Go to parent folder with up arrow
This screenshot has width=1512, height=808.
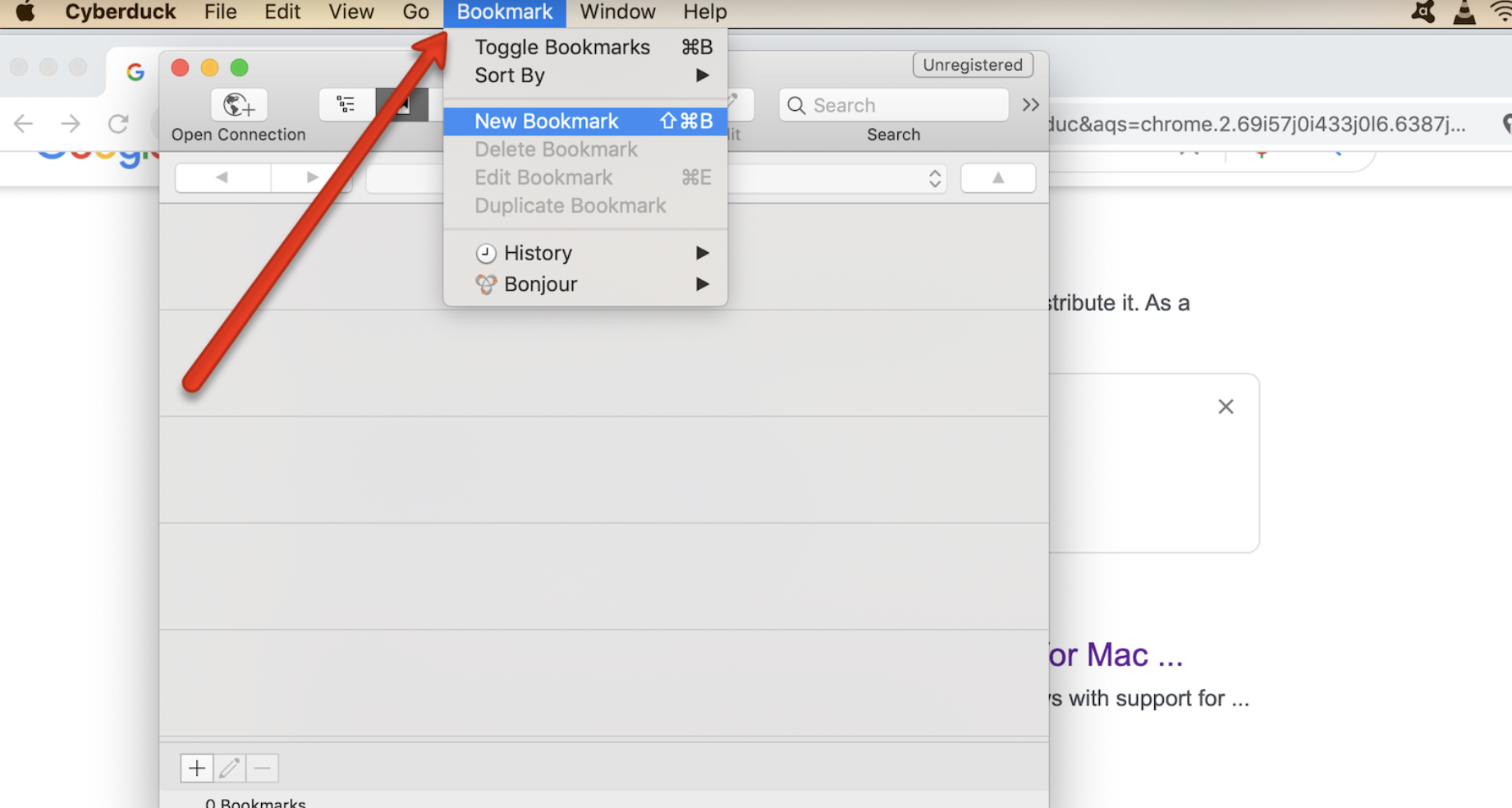[x=998, y=177]
